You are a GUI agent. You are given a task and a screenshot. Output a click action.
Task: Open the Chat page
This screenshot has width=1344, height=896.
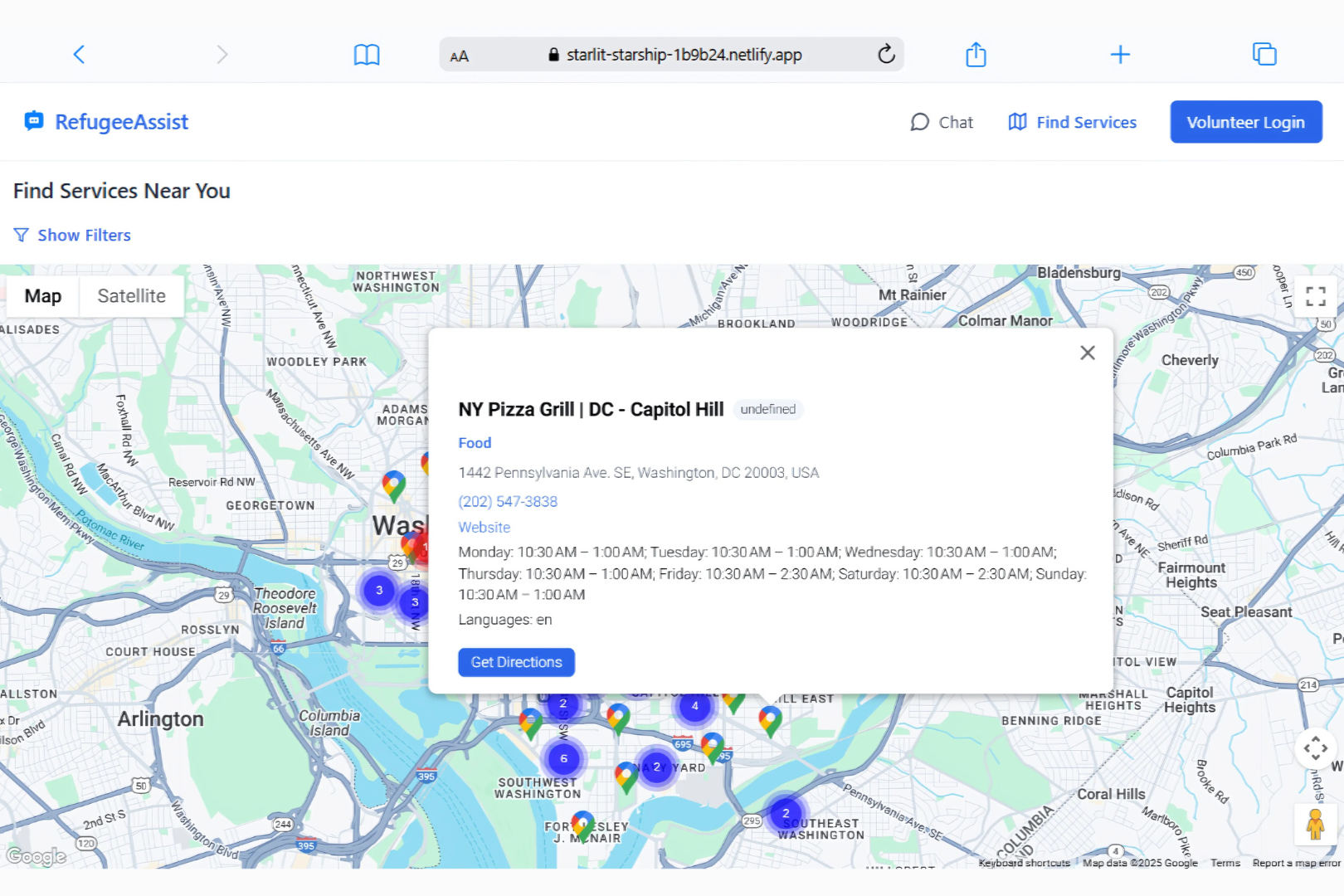(942, 122)
